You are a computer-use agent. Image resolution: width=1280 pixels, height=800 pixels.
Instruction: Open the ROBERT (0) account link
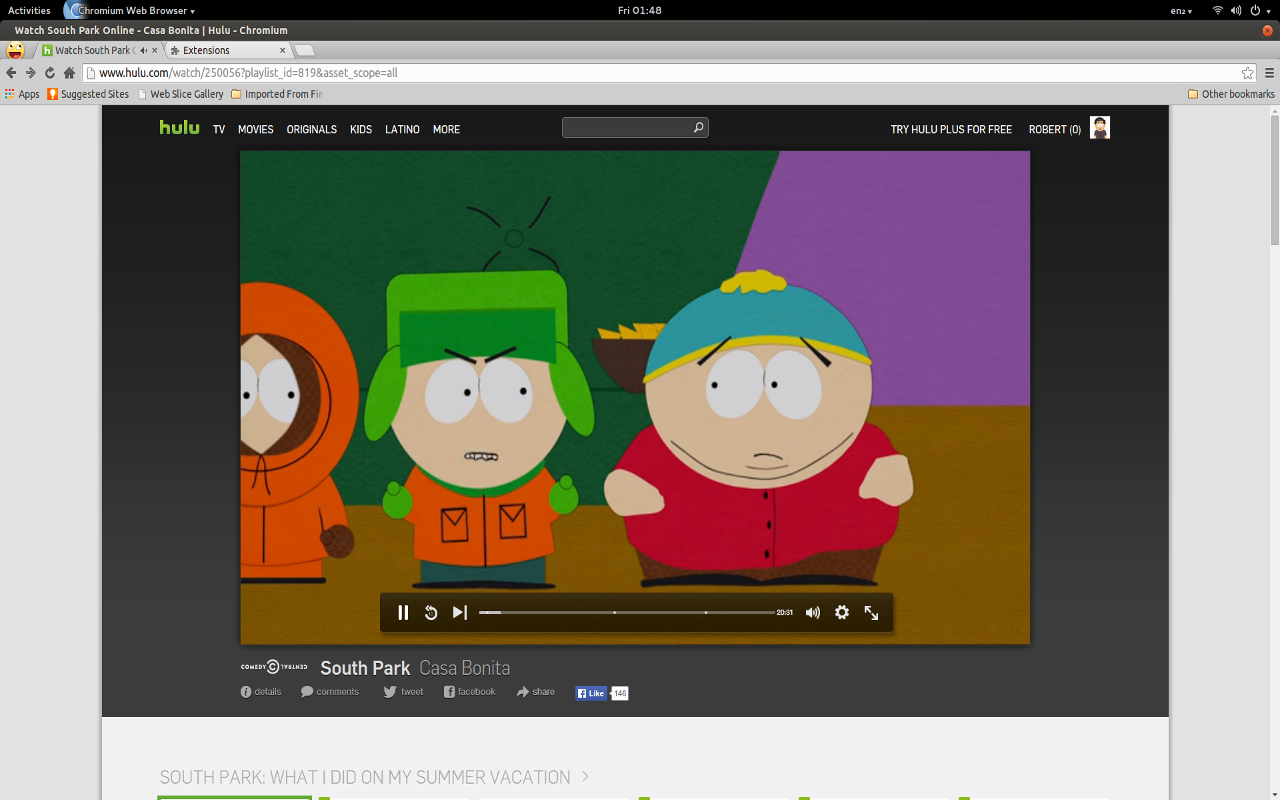(1055, 129)
